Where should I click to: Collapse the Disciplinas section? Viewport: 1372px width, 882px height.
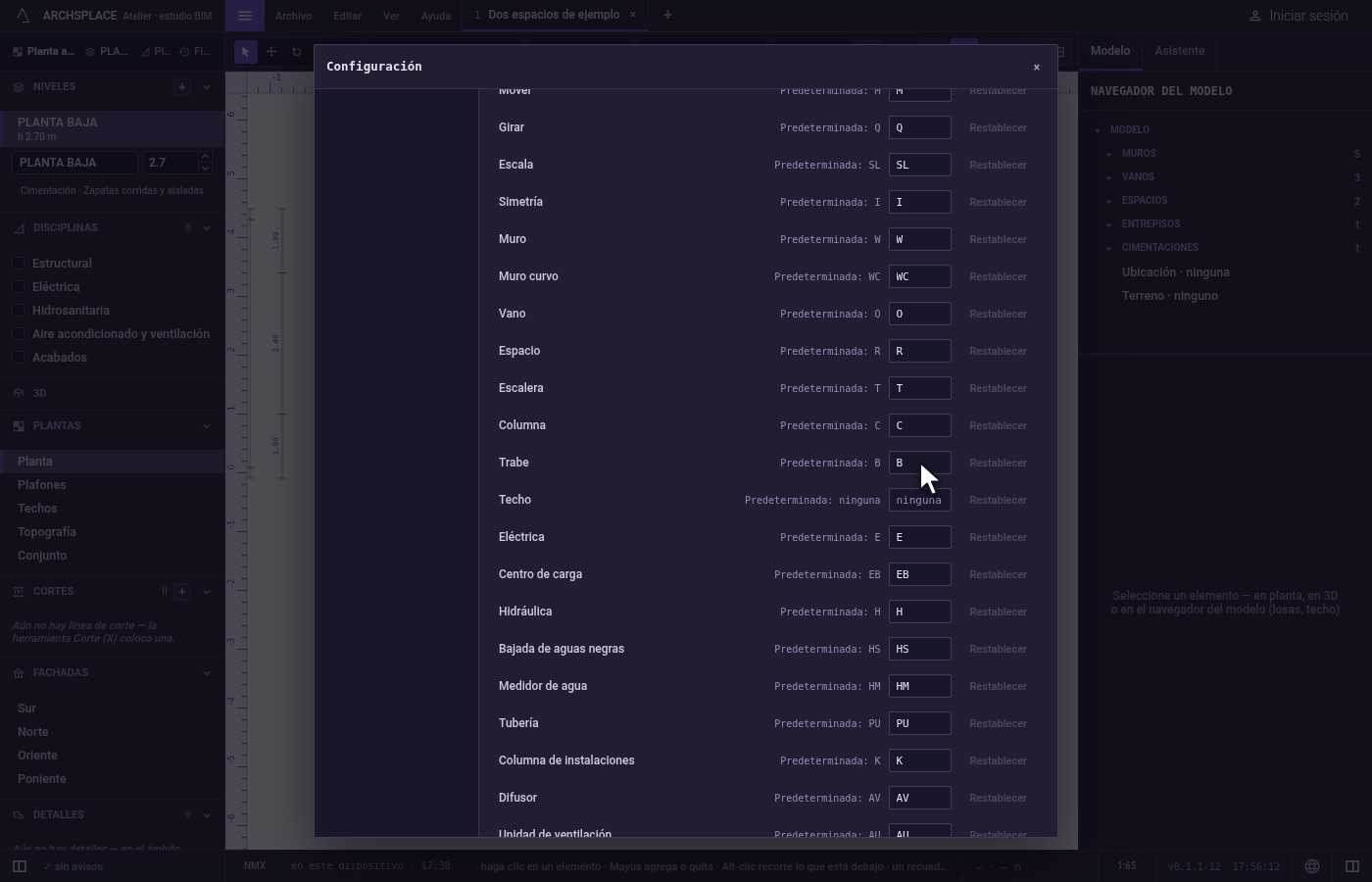[206, 228]
